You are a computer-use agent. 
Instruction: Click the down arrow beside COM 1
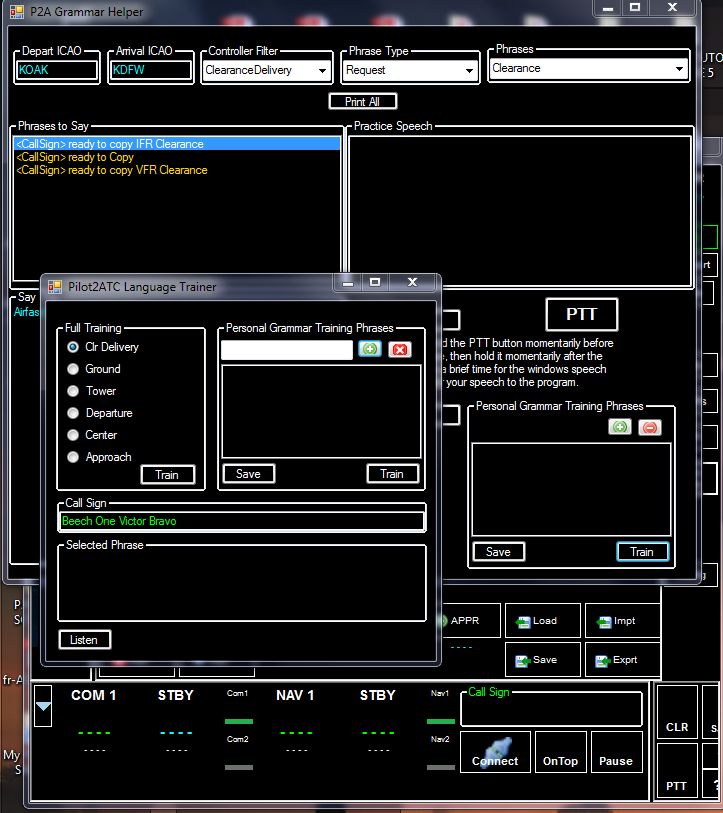tap(43, 706)
